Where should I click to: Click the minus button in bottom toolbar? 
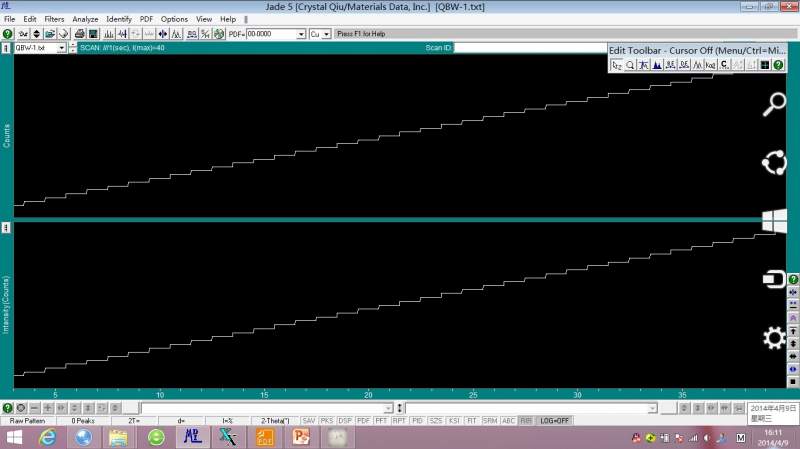point(34,408)
